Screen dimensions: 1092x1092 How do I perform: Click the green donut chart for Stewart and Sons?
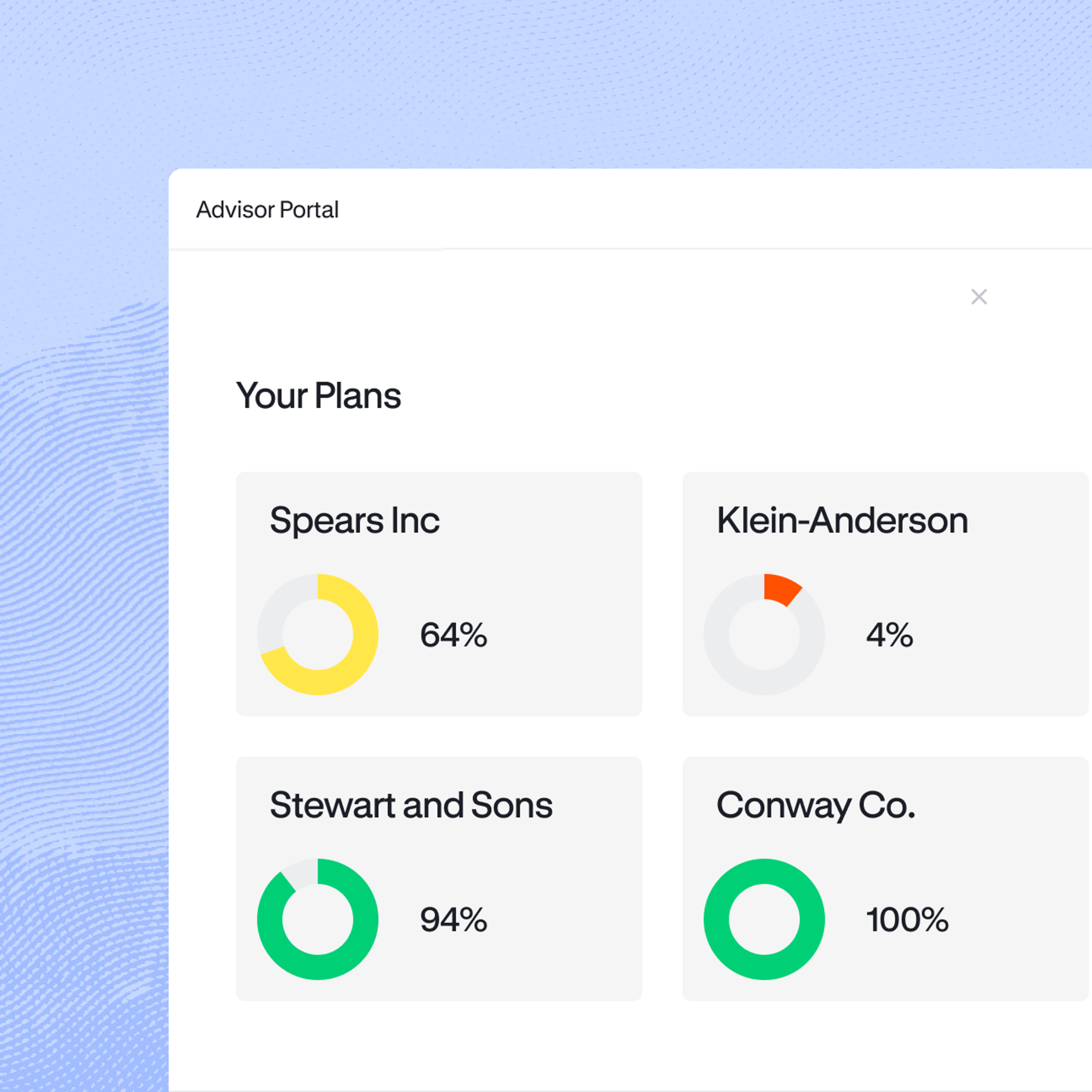tap(318, 919)
